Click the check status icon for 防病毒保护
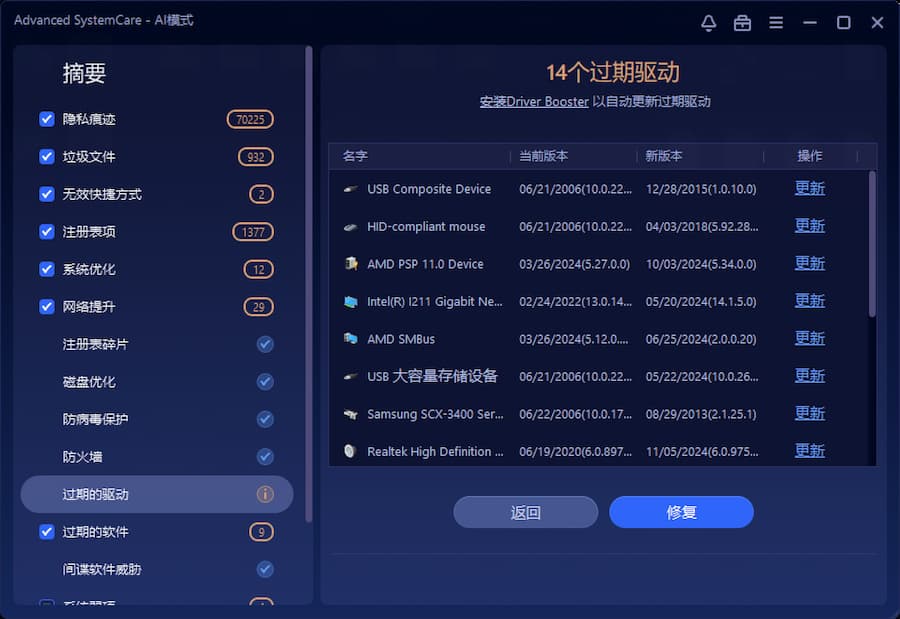Image resolution: width=900 pixels, height=619 pixels. (x=265, y=419)
